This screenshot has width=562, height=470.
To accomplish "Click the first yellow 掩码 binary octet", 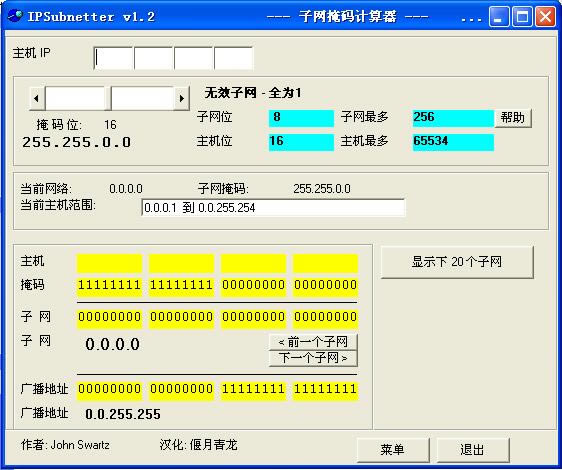I will (x=109, y=286).
